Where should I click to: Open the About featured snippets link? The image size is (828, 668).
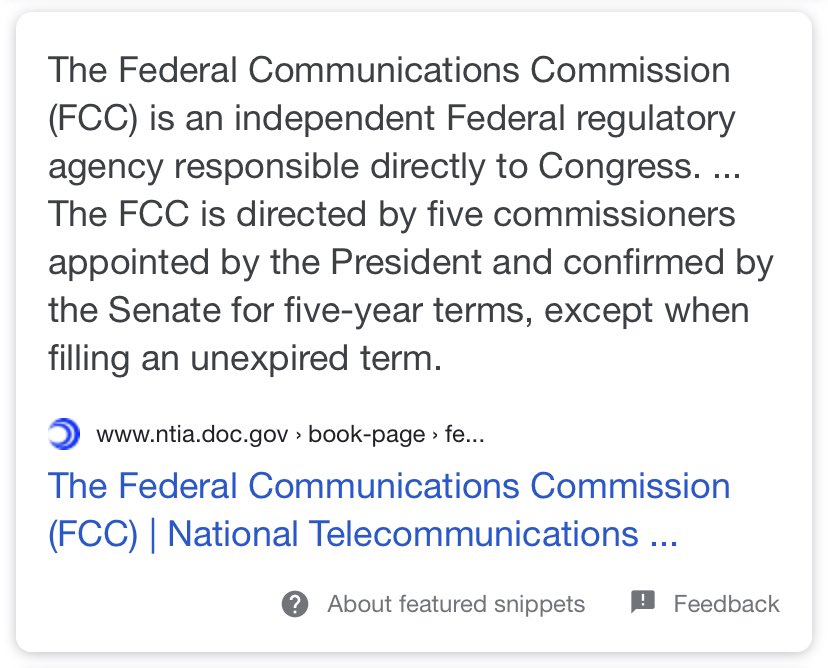pyautogui.click(x=455, y=604)
